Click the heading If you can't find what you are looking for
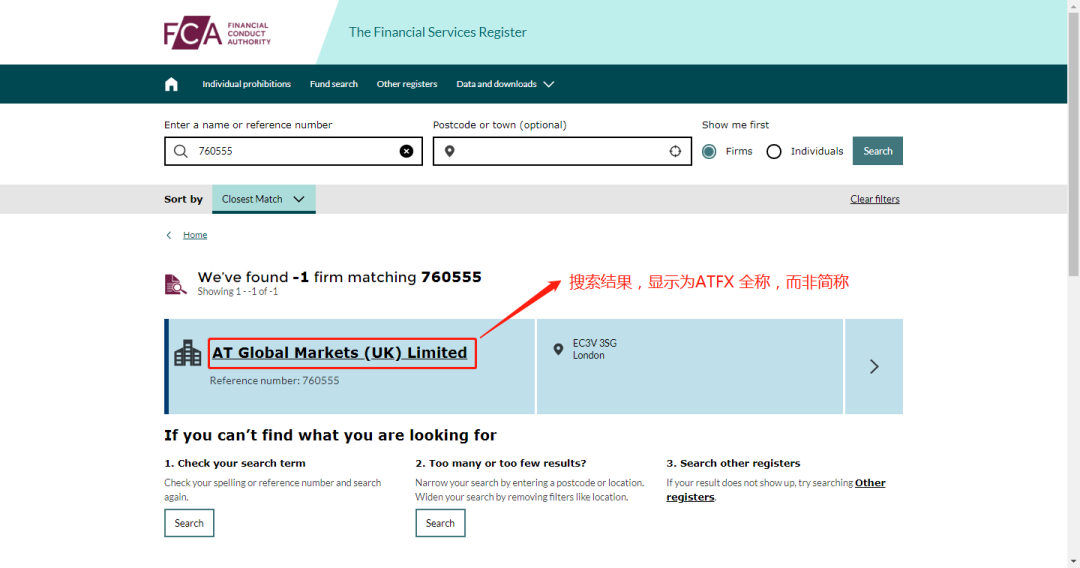 330,435
